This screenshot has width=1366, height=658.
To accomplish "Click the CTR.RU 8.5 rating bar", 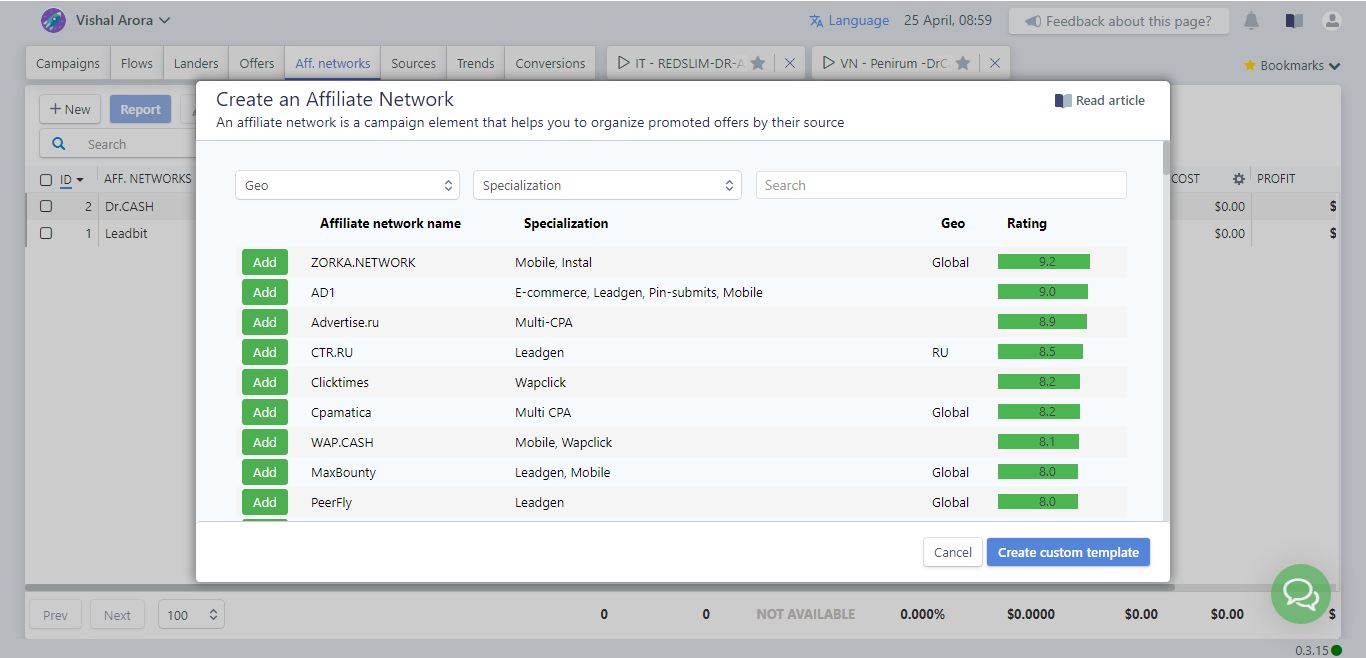I will (1040, 352).
